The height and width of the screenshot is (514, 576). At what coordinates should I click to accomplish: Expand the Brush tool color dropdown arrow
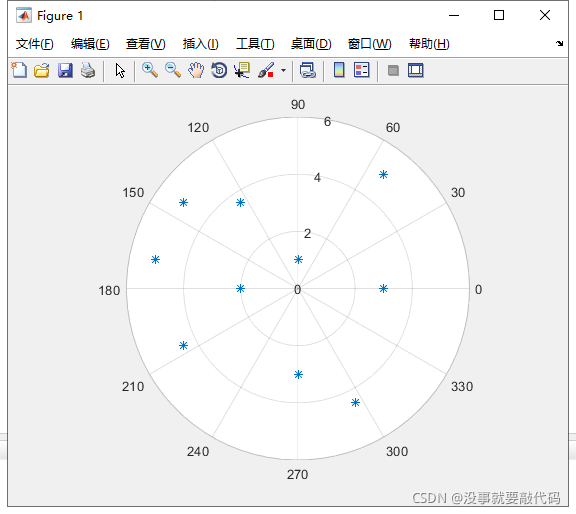(x=283, y=70)
